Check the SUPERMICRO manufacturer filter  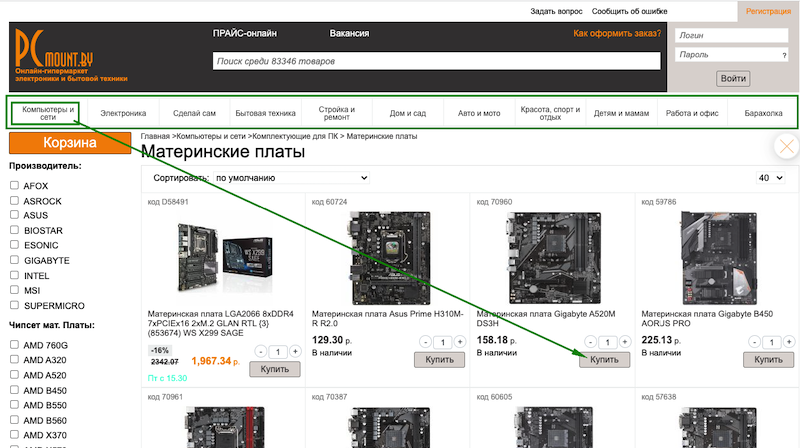pyautogui.click(x=14, y=306)
